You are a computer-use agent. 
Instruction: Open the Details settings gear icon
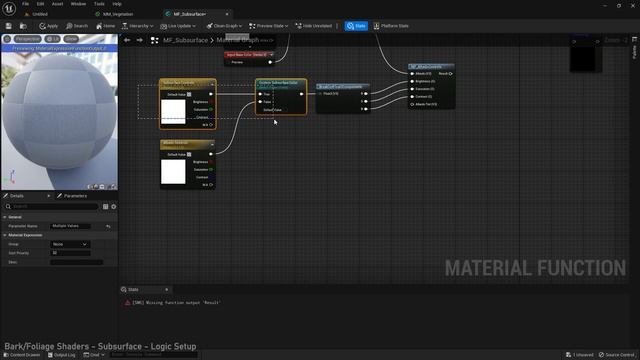click(113, 207)
